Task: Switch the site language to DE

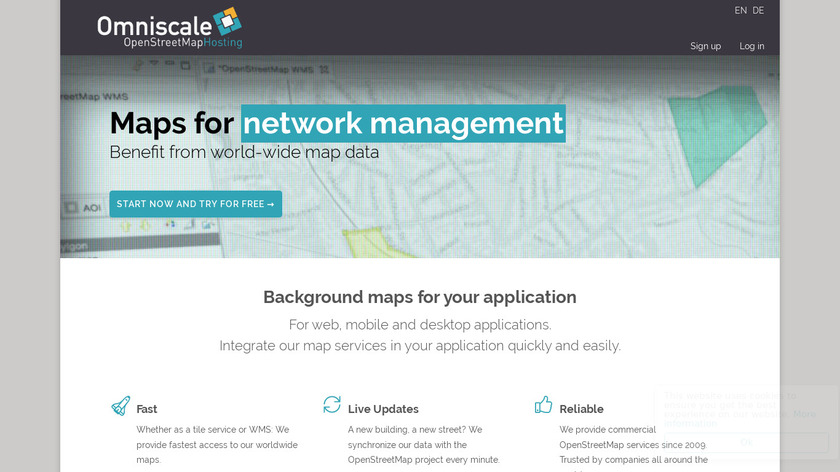Action: click(x=758, y=10)
